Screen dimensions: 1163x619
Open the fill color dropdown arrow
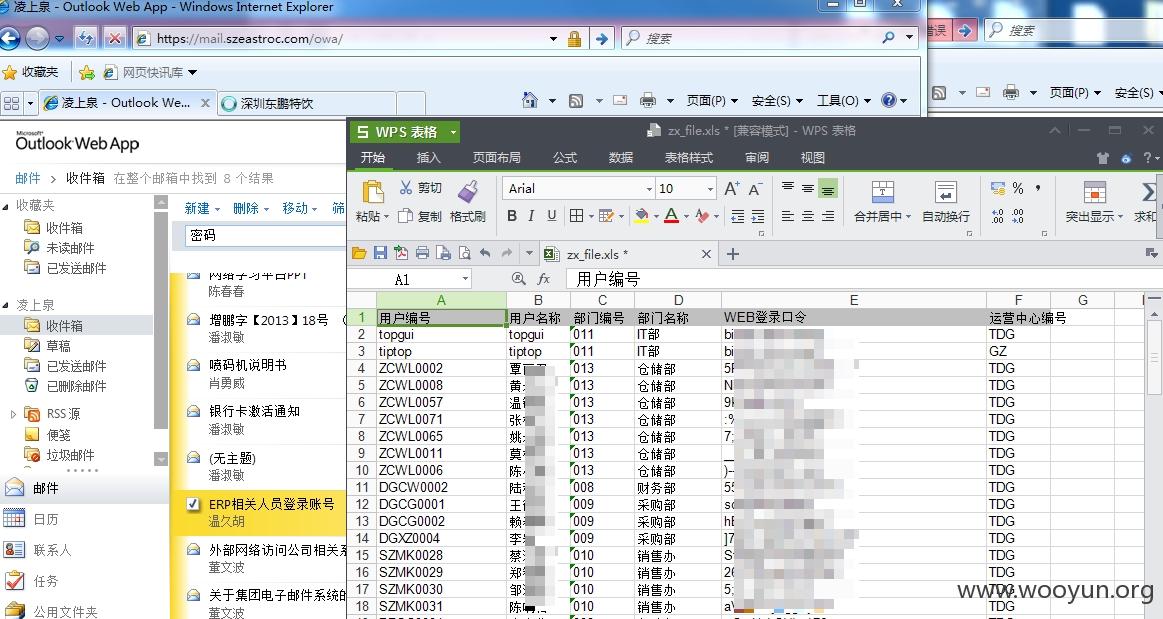point(656,216)
